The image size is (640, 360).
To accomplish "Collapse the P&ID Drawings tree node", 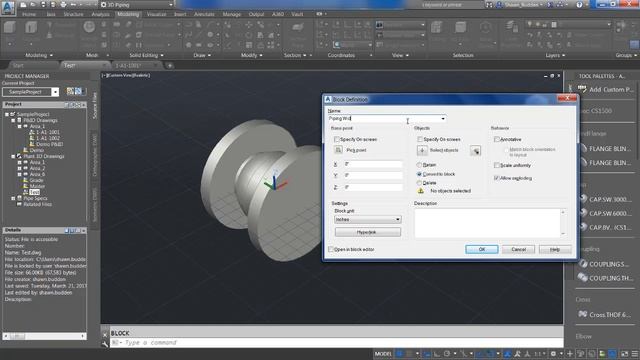I will click(13, 120).
